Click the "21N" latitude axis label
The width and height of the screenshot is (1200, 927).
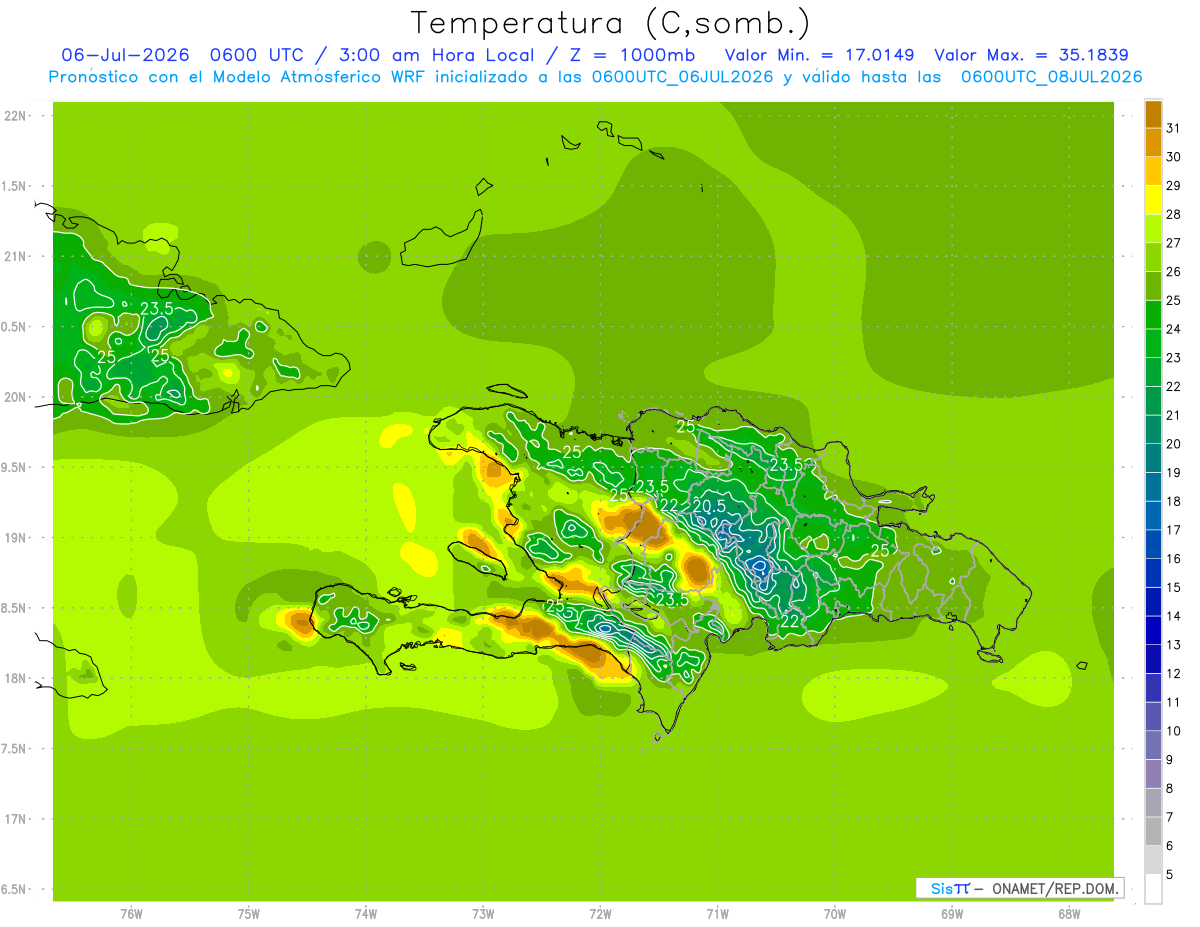click(x=17, y=256)
